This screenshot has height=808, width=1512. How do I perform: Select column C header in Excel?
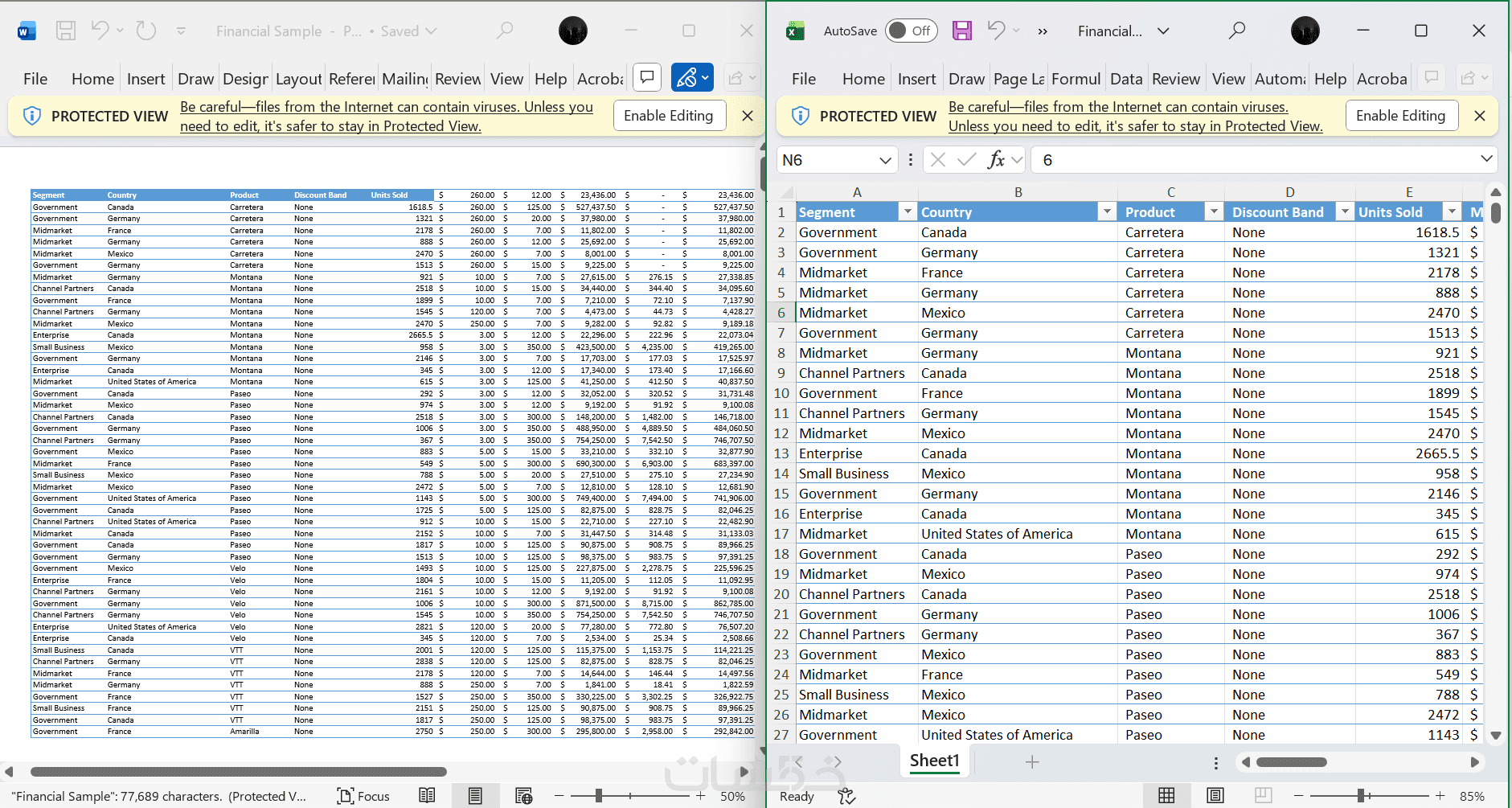[x=1171, y=192]
